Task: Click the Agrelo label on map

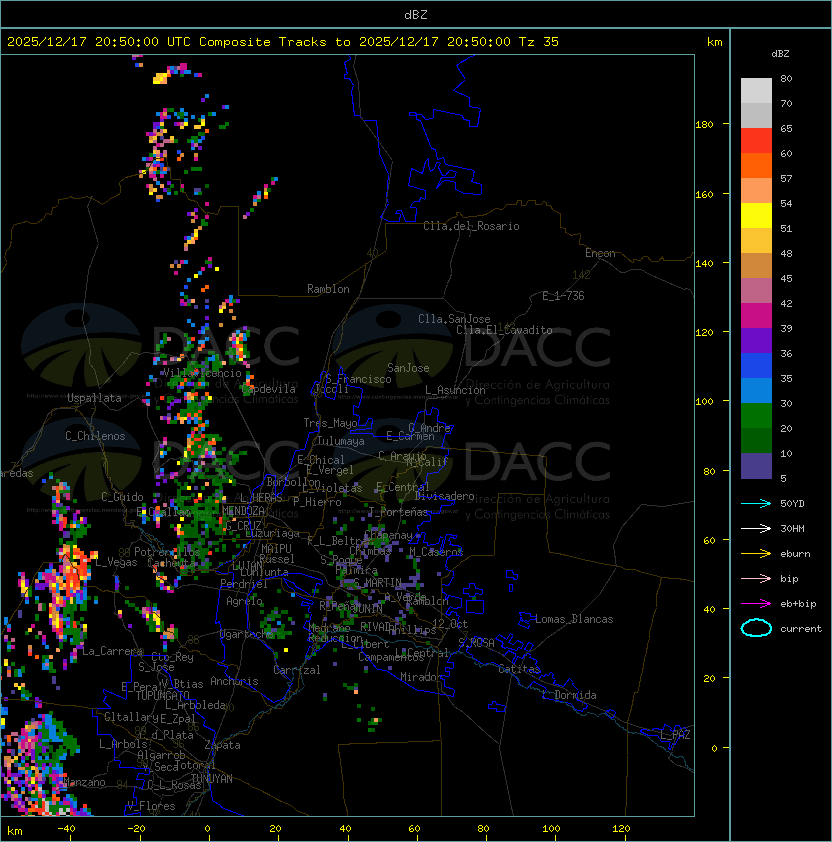Action: [x=244, y=601]
